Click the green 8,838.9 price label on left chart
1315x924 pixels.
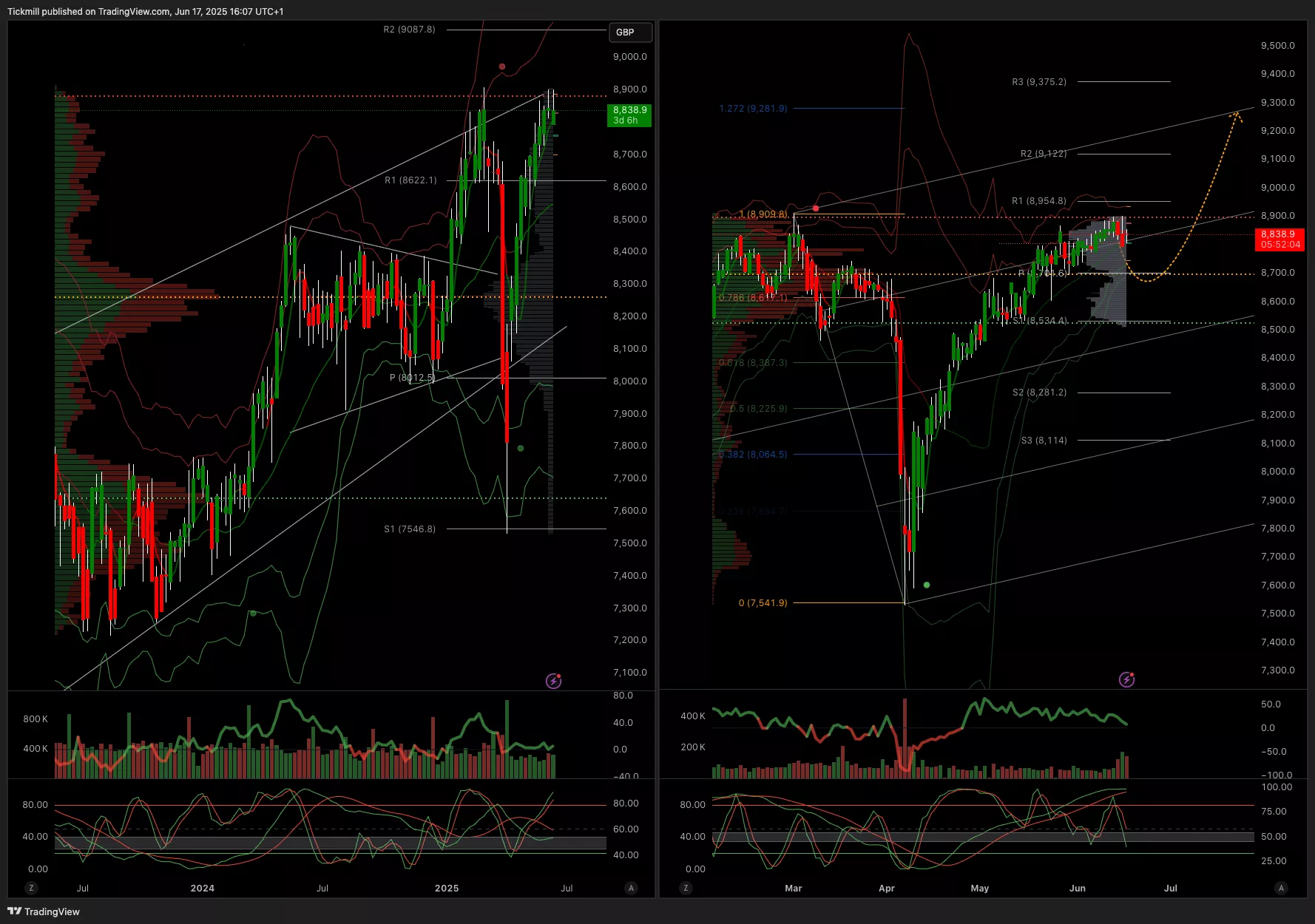click(x=629, y=115)
